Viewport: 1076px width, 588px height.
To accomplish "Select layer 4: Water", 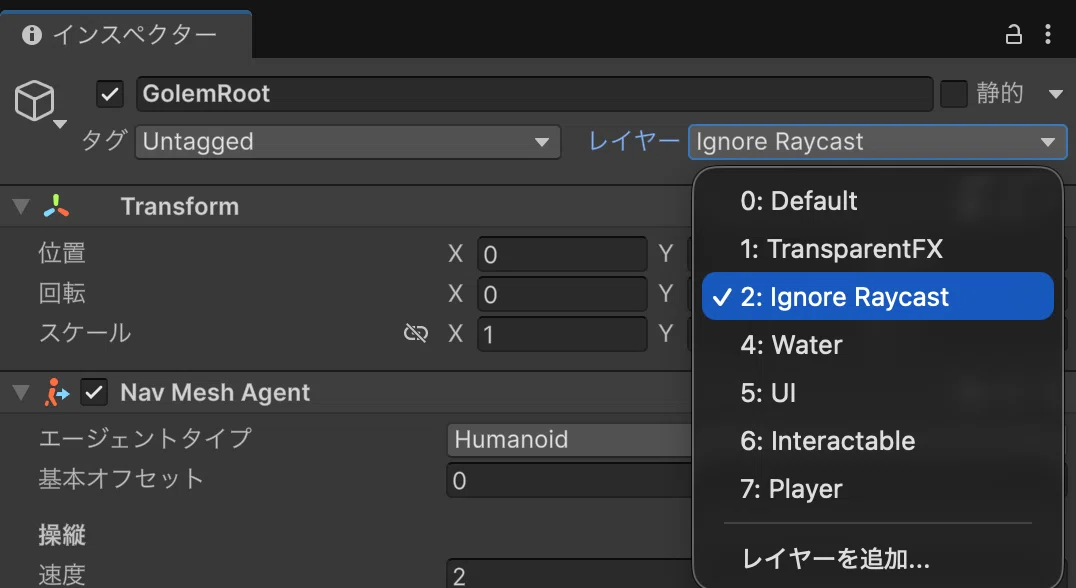I will point(878,345).
